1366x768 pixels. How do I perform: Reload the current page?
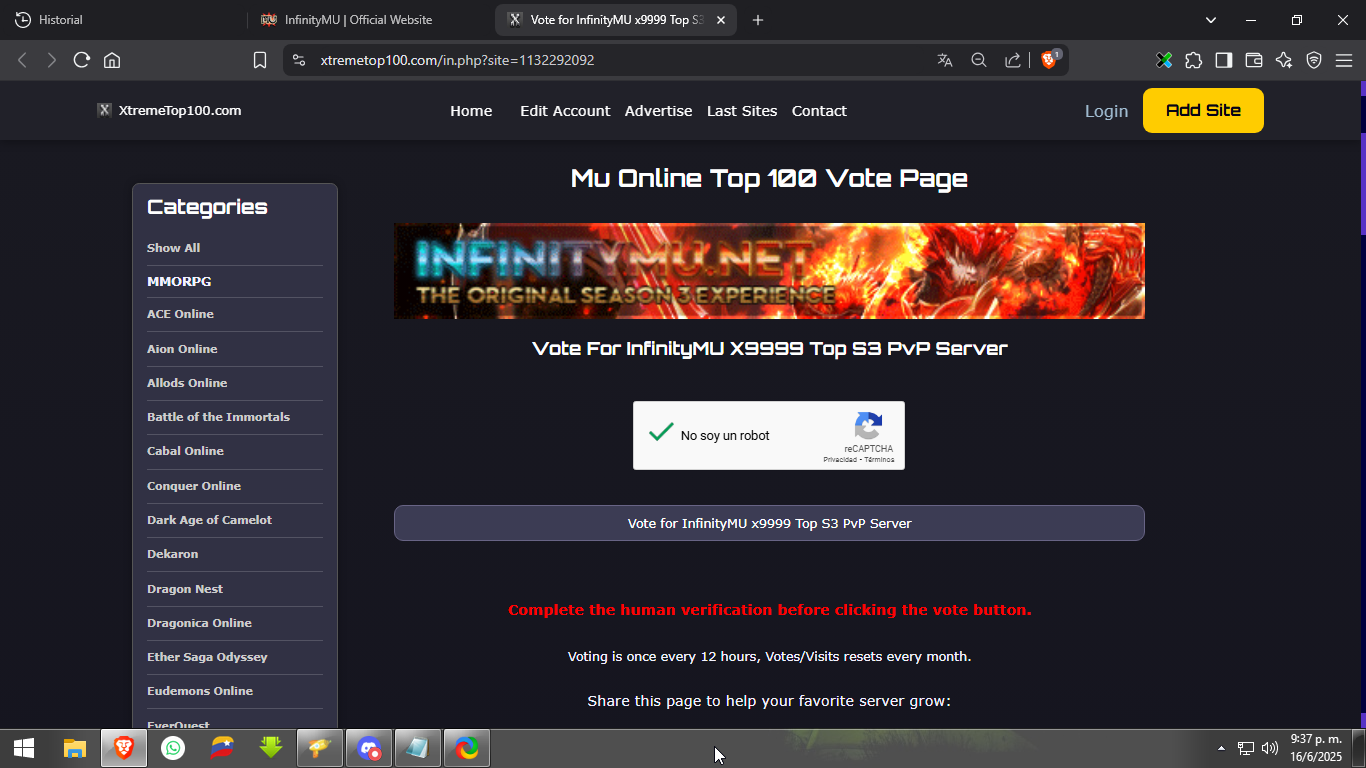(x=82, y=60)
